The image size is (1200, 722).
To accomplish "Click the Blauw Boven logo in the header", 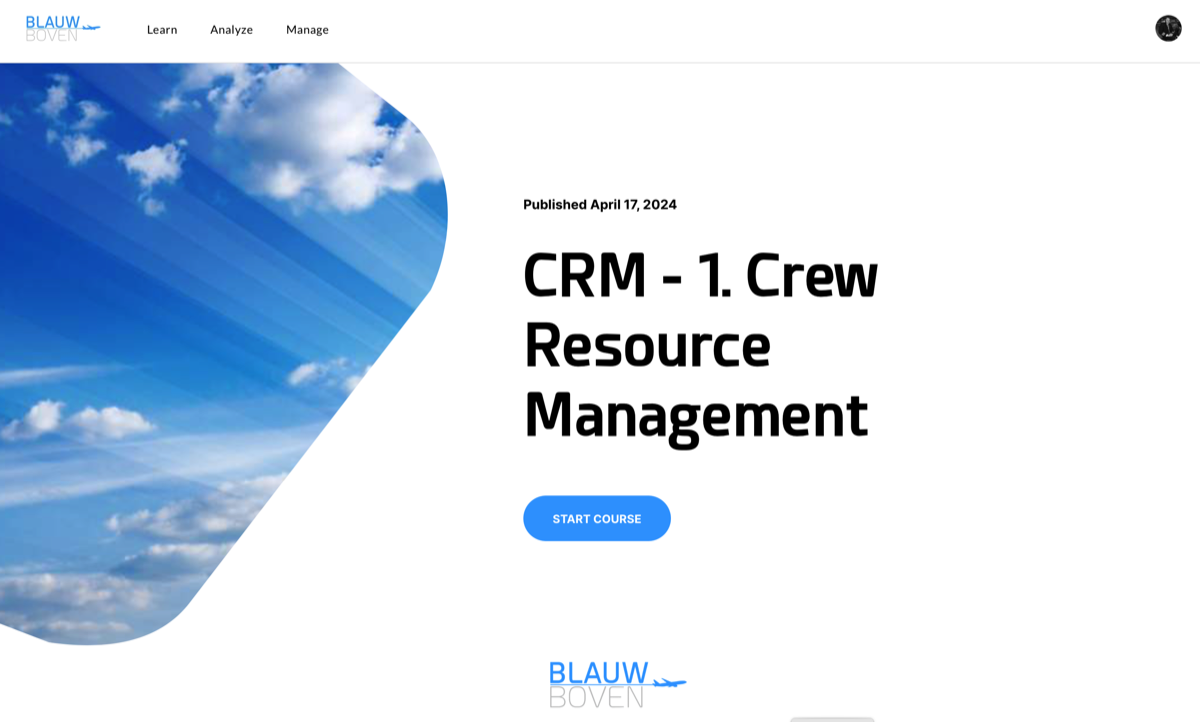I will 62,28.
